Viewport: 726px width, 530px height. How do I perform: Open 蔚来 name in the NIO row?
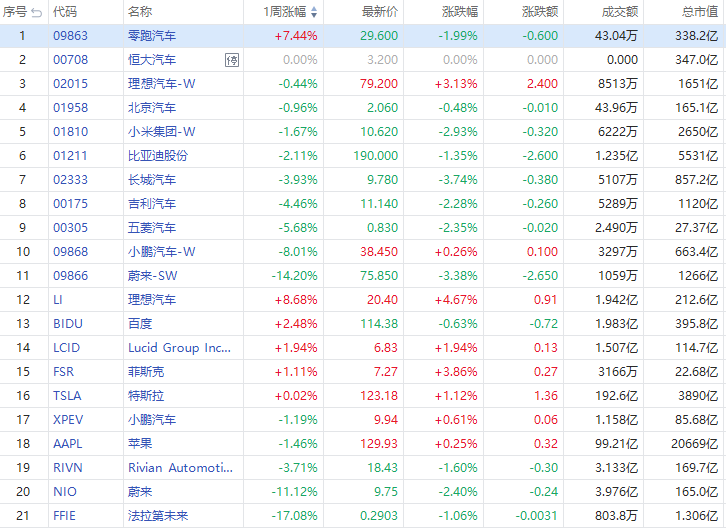pos(140,493)
